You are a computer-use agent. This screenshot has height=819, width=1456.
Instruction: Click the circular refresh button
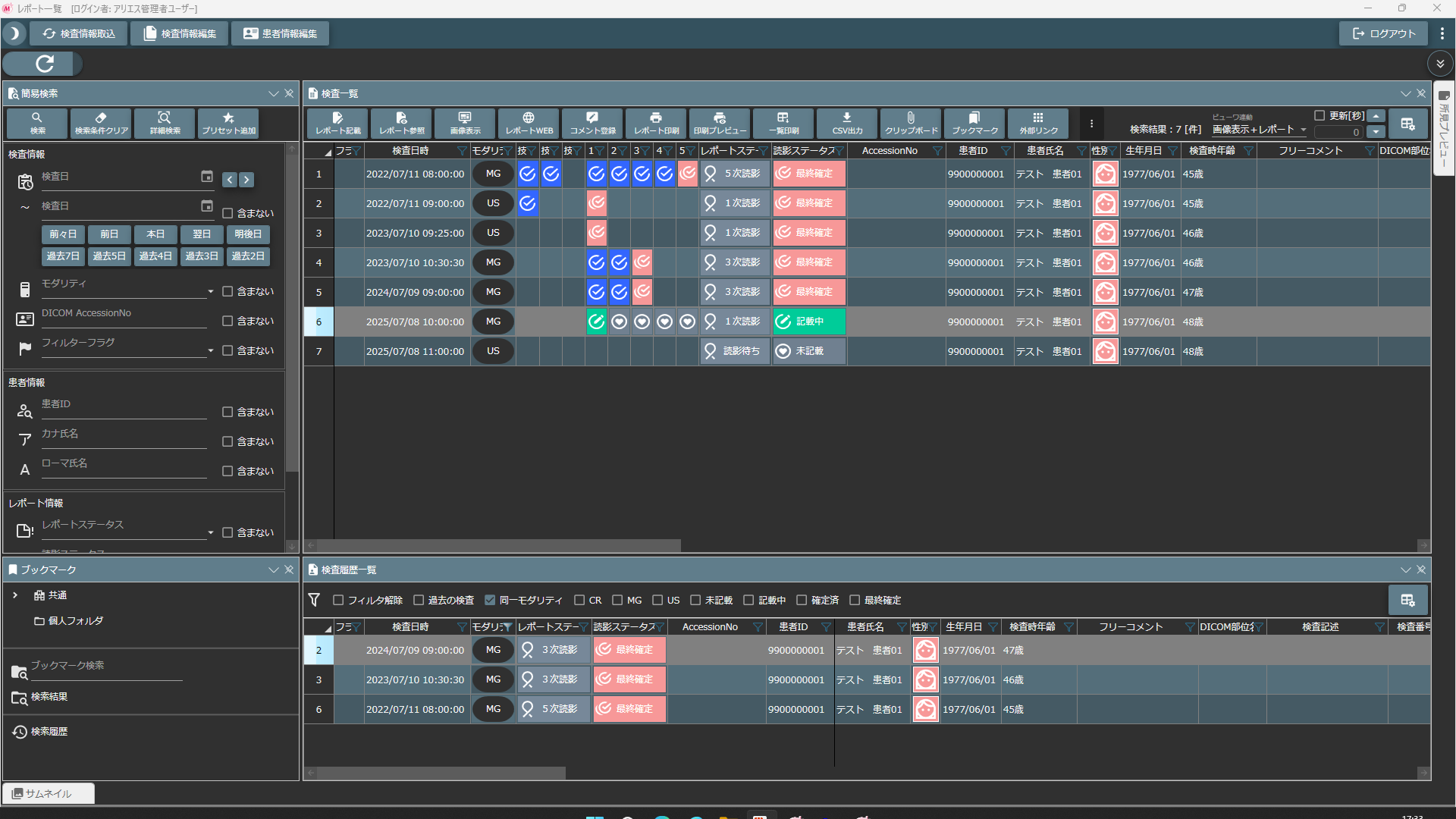click(44, 64)
